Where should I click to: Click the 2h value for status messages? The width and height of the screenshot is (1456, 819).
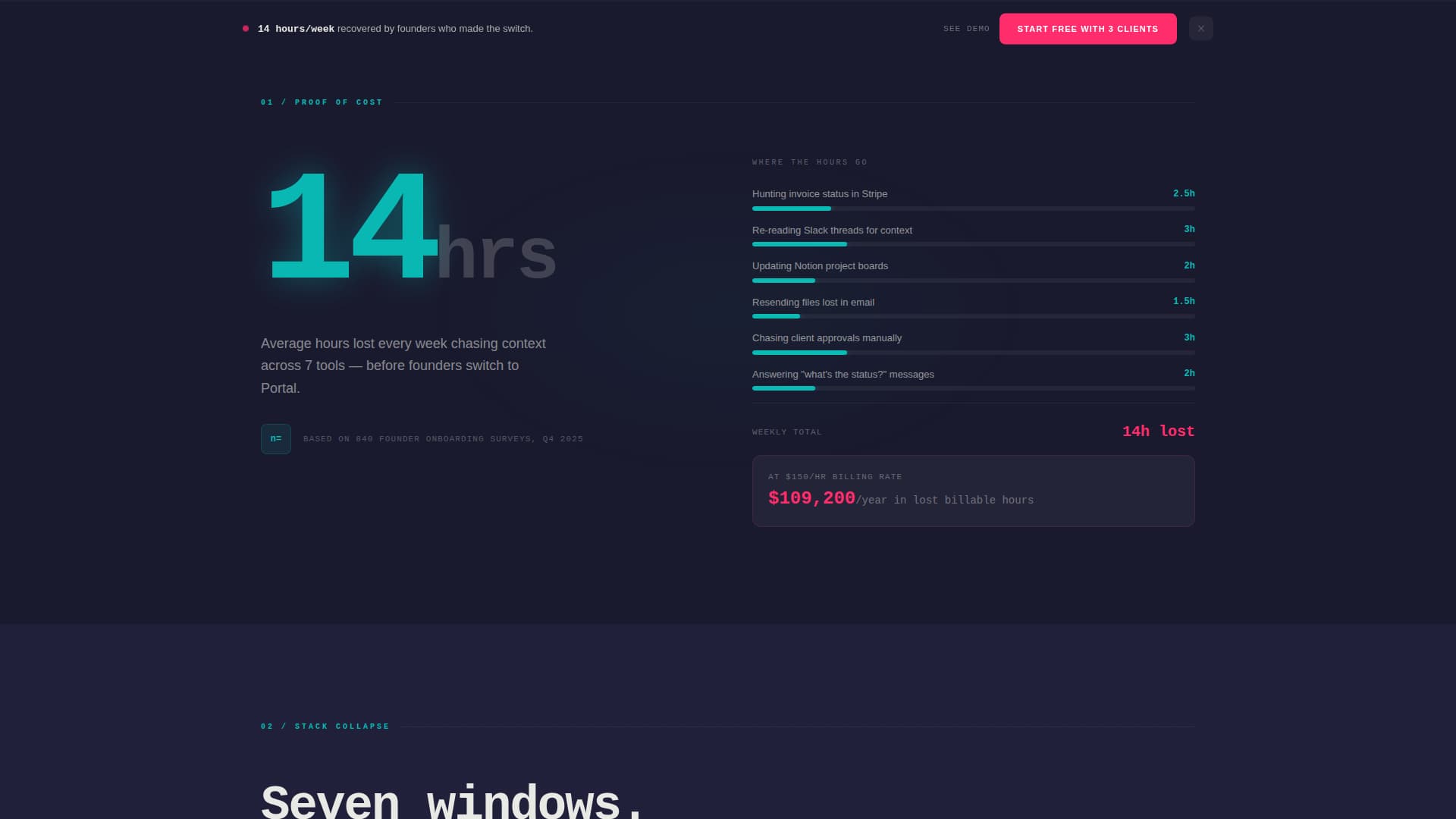[1189, 373]
